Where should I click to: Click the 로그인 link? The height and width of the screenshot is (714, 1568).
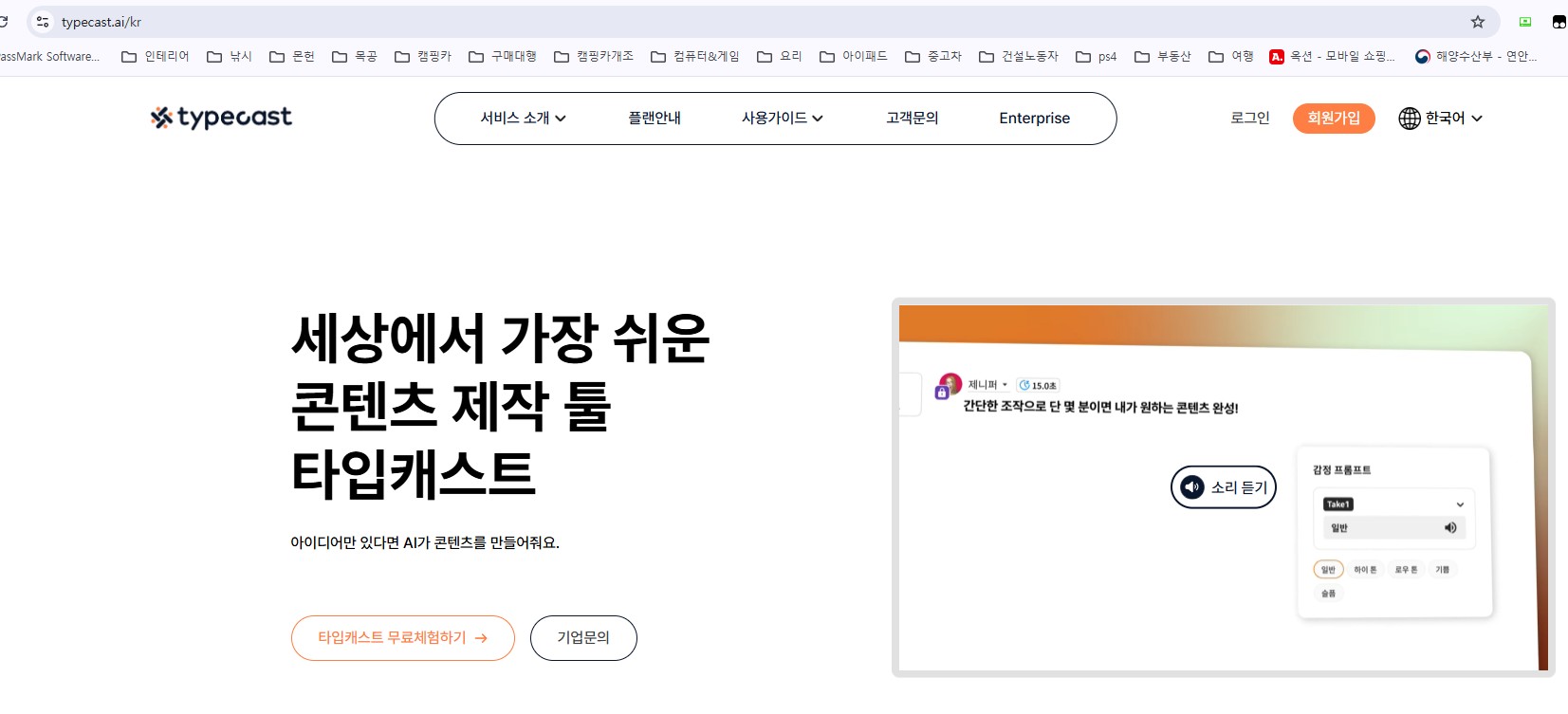[1250, 118]
